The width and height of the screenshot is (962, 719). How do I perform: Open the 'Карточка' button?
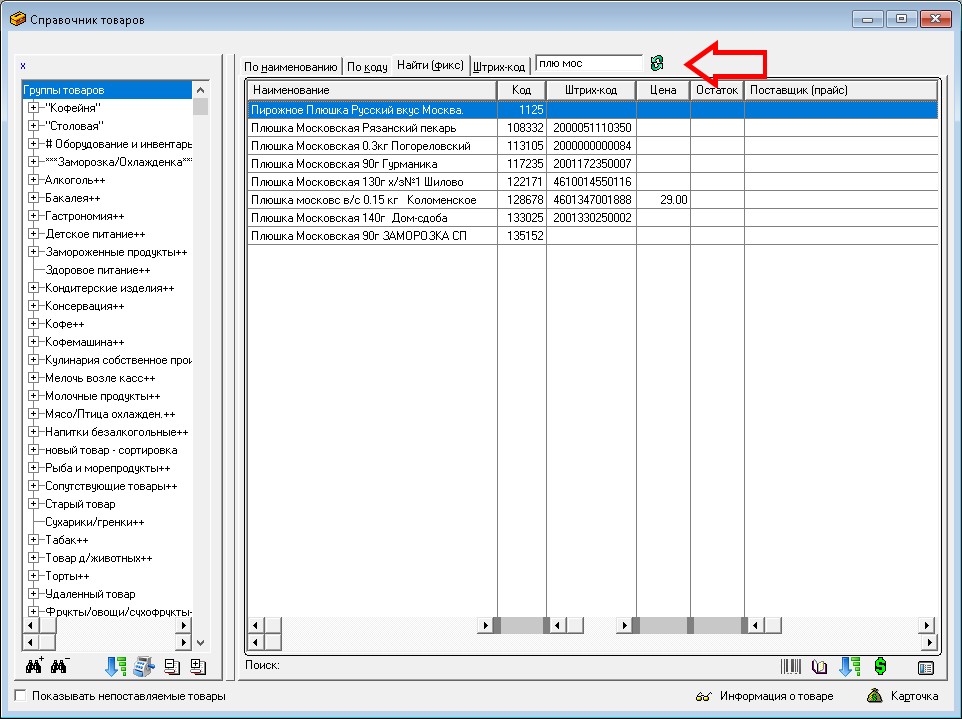903,696
